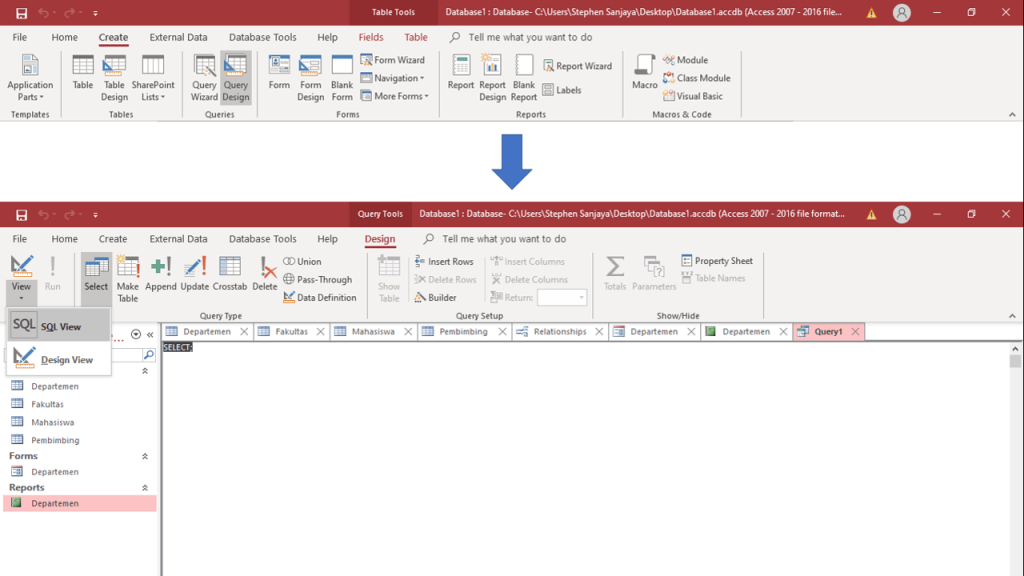The height and width of the screenshot is (576, 1024).
Task: Open the Report Wizard
Action: coord(577,66)
